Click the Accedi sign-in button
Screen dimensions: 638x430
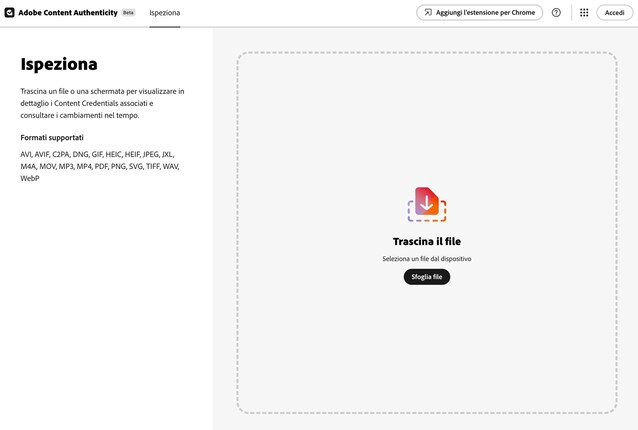[x=614, y=13]
